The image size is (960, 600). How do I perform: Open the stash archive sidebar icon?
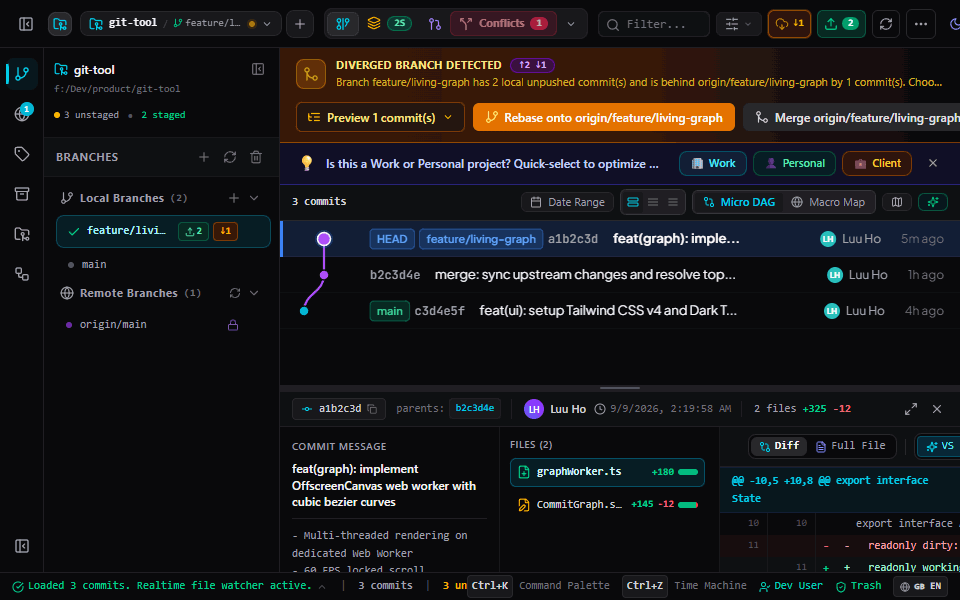22,194
